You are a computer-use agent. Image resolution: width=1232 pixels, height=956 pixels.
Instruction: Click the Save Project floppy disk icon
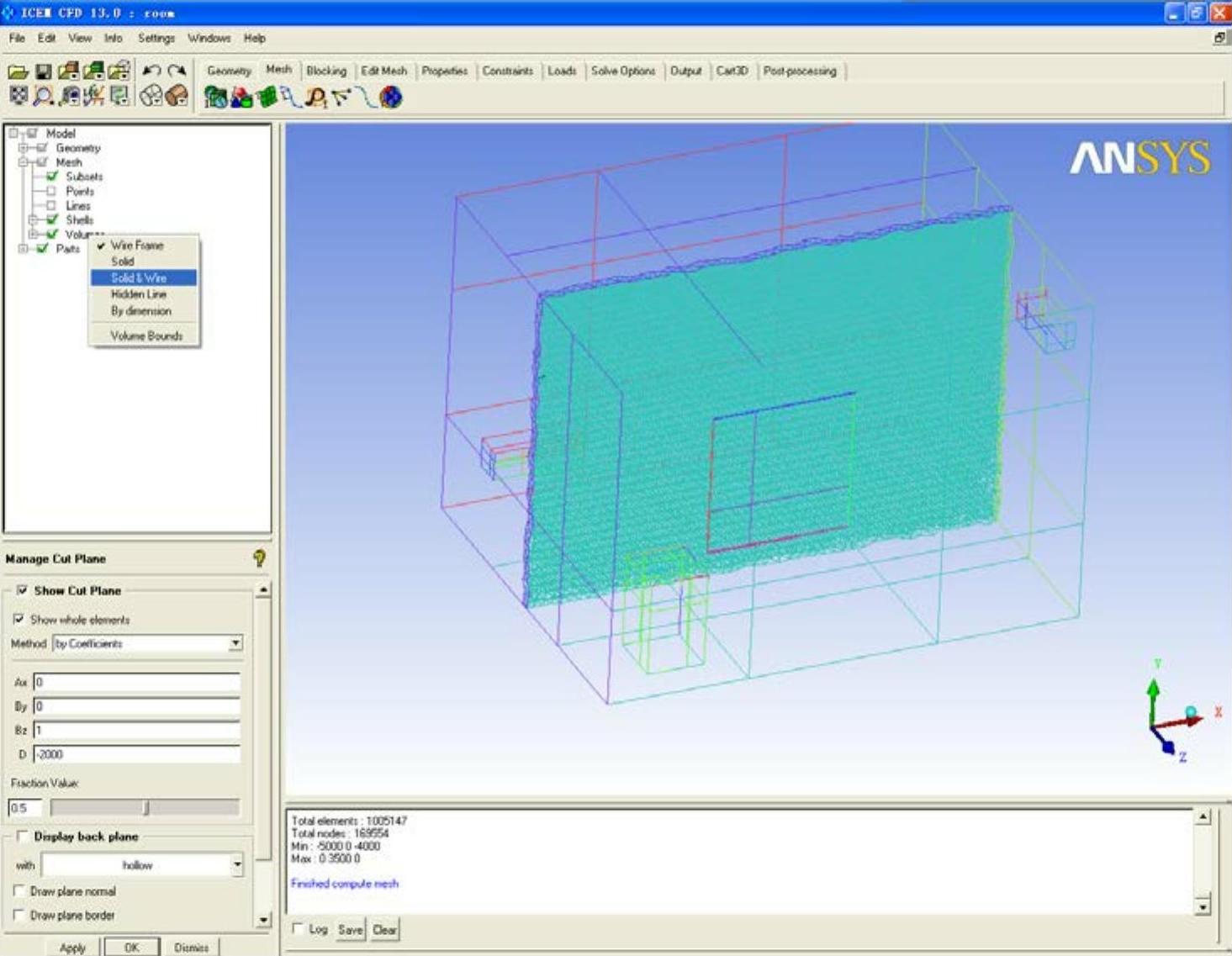[43, 72]
